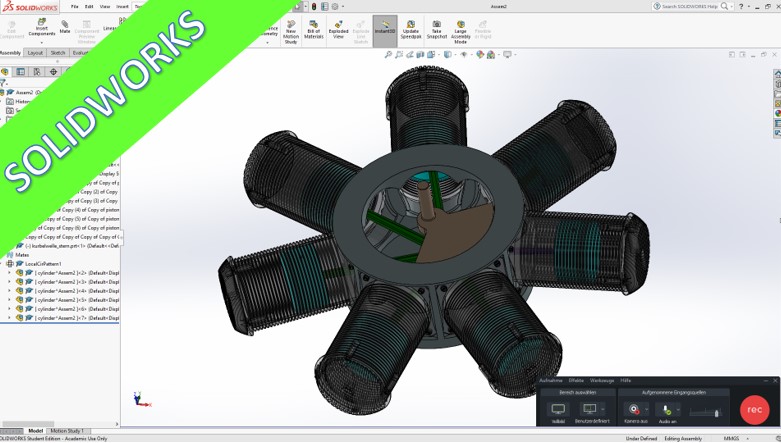The width and height of the screenshot is (781, 443).
Task: Open the Edit menu
Action: click(x=89, y=6)
